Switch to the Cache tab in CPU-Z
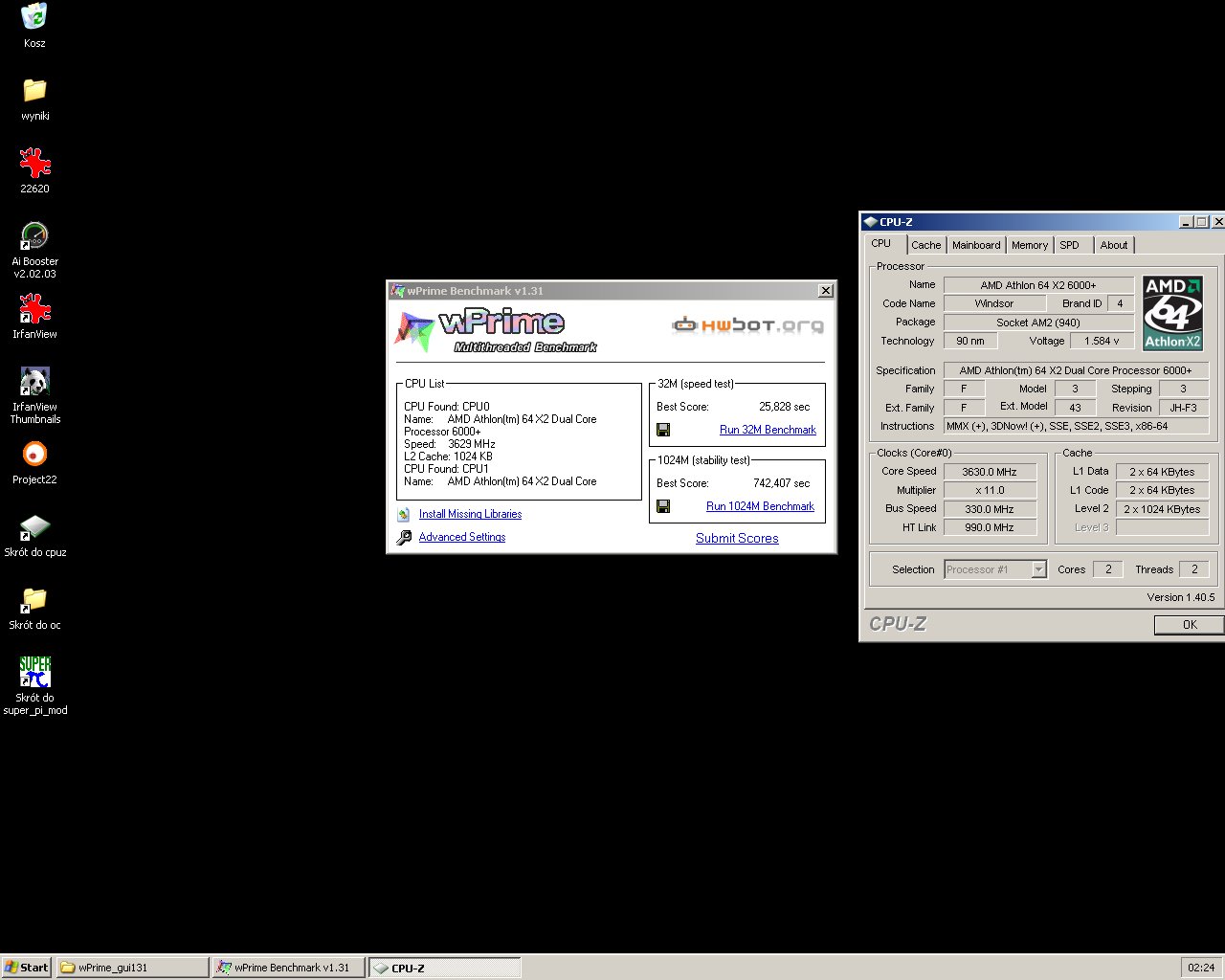The image size is (1225, 980). coord(925,245)
